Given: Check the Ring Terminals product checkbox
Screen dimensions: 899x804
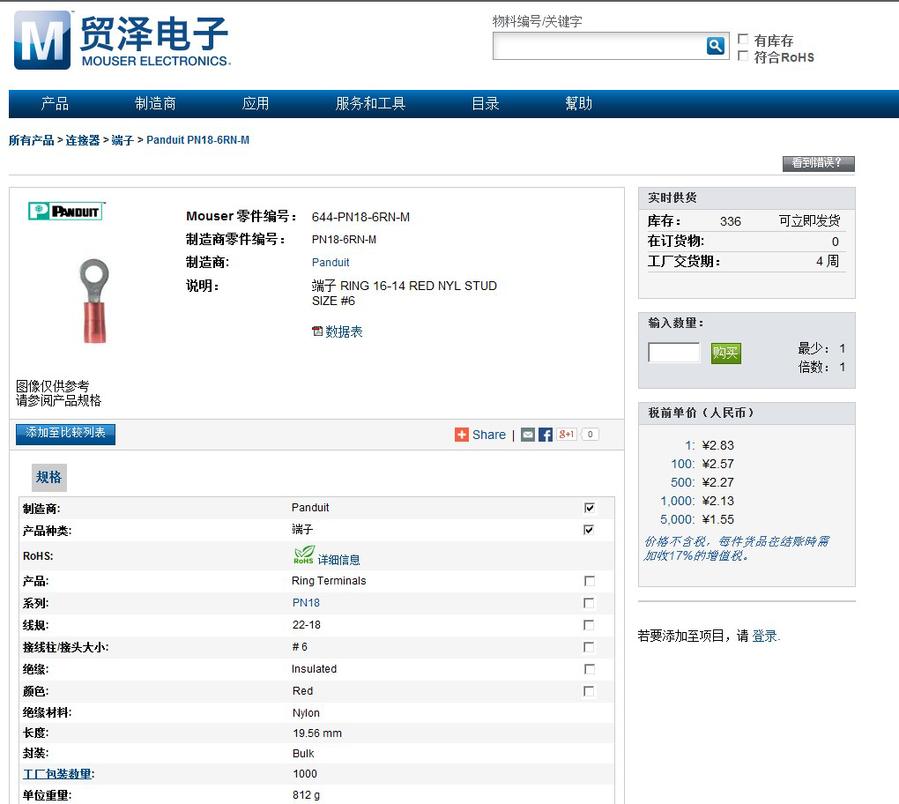Looking at the screenshot, I should (x=589, y=581).
